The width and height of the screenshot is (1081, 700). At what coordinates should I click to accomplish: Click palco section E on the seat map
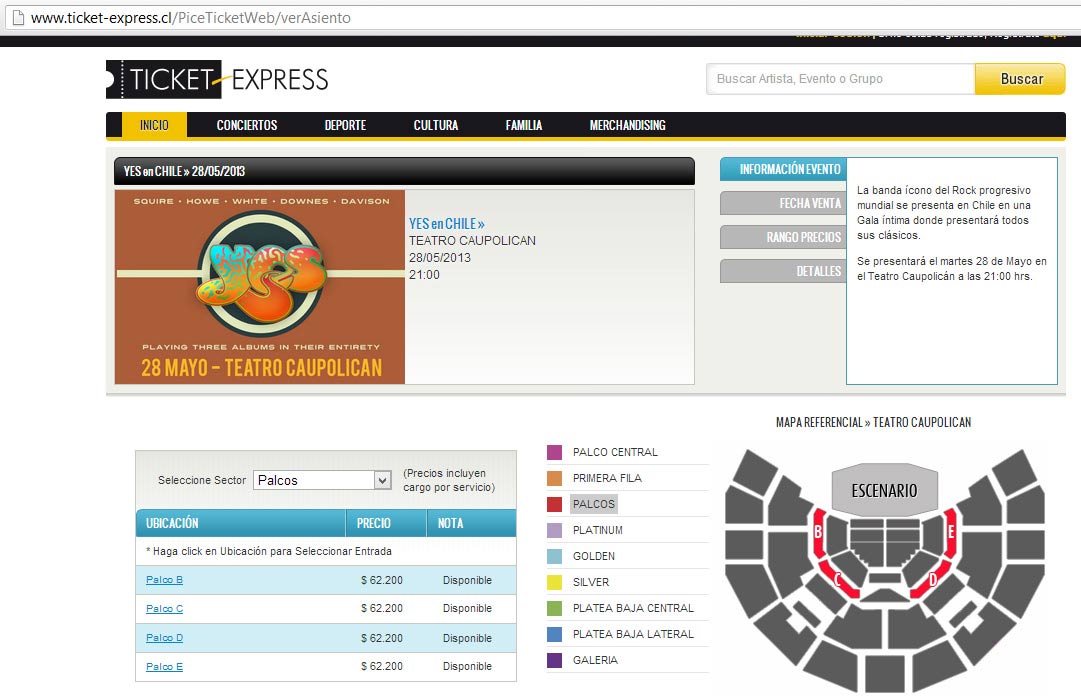click(x=951, y=532)
